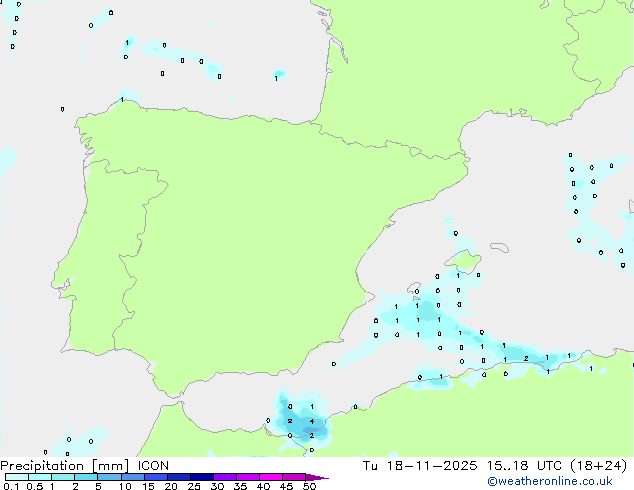
Task: Click the above-50 mm legend arrow tip
Action: coord(317,477)
